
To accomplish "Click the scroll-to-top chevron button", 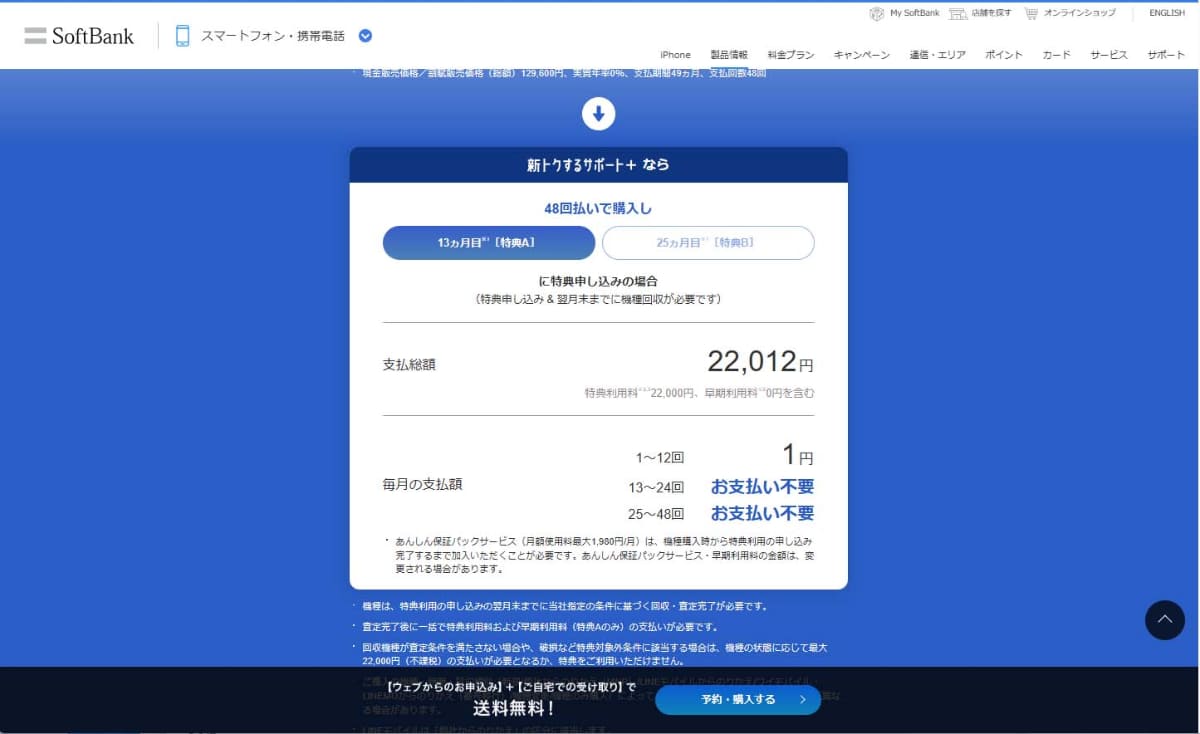I will click(x=1164, y=620).
